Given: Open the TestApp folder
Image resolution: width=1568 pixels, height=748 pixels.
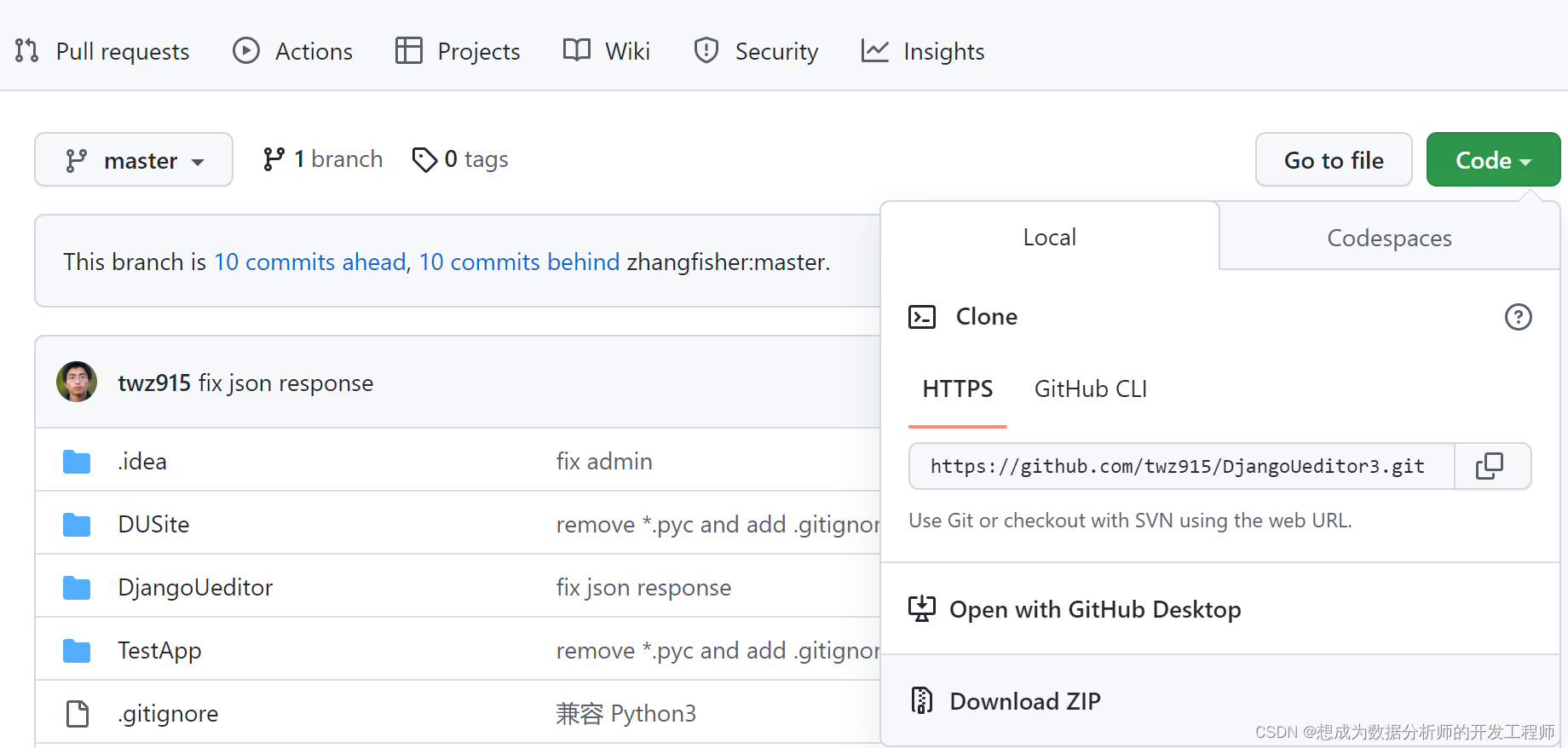Looking at the screenshot, I should pos(160,650).
